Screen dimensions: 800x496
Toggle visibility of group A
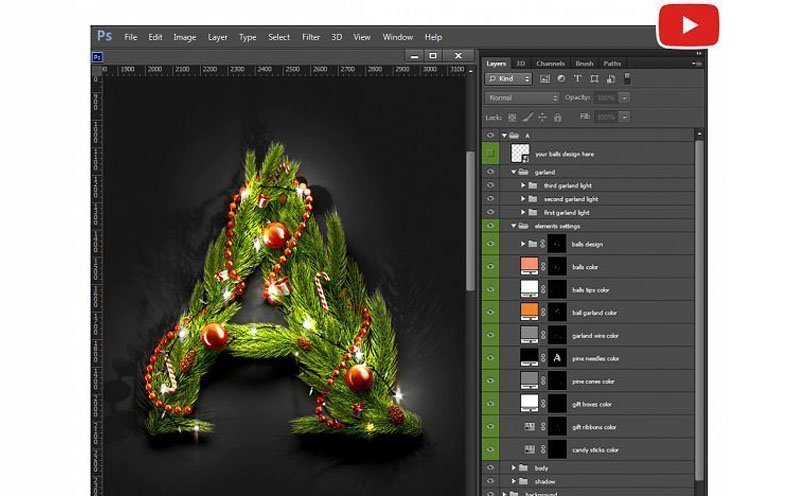491,135
